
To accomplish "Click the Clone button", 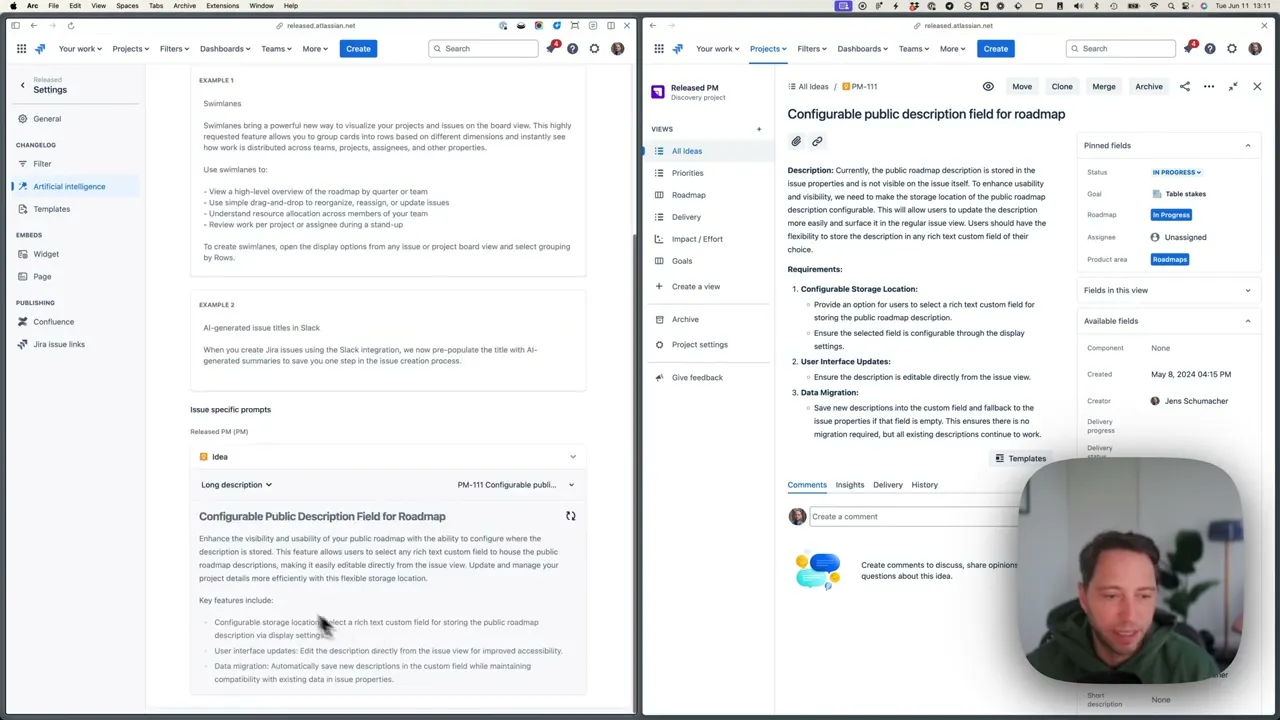I will (x=1062, y=86).
